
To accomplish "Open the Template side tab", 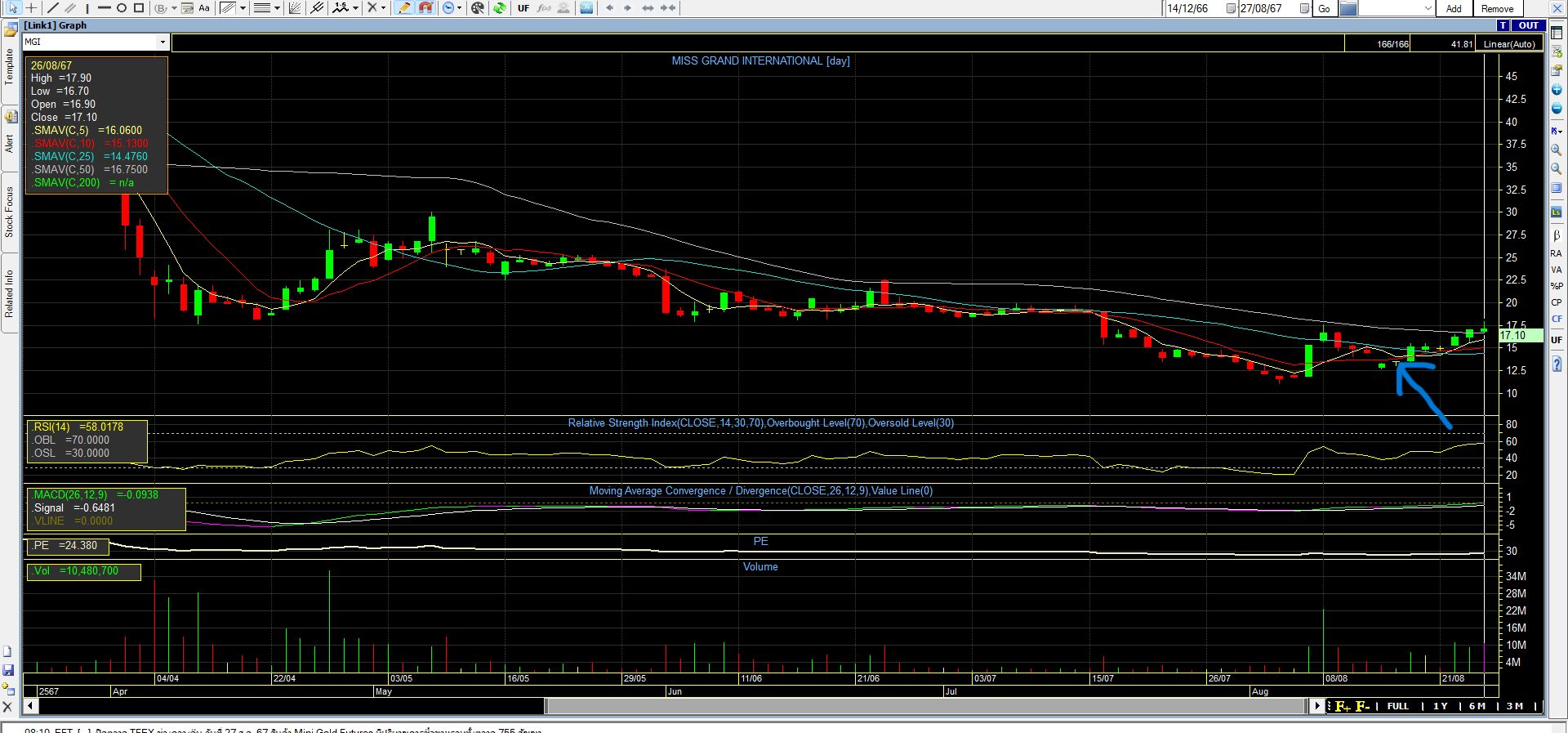I will pyautogui.click(x=9, y=67).
